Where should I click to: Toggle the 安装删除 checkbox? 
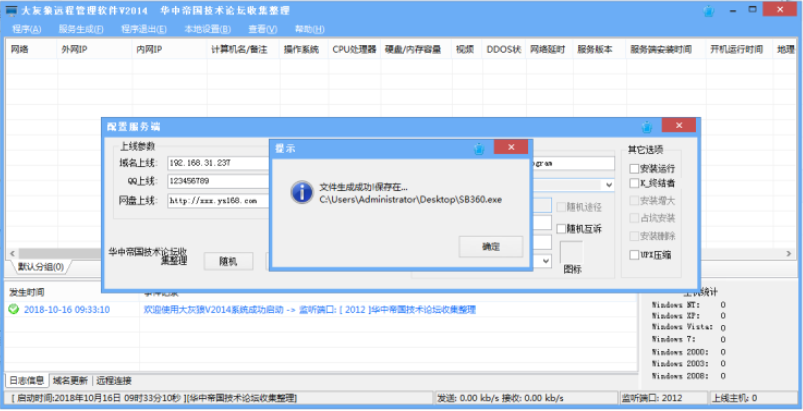tap(635, 236)
